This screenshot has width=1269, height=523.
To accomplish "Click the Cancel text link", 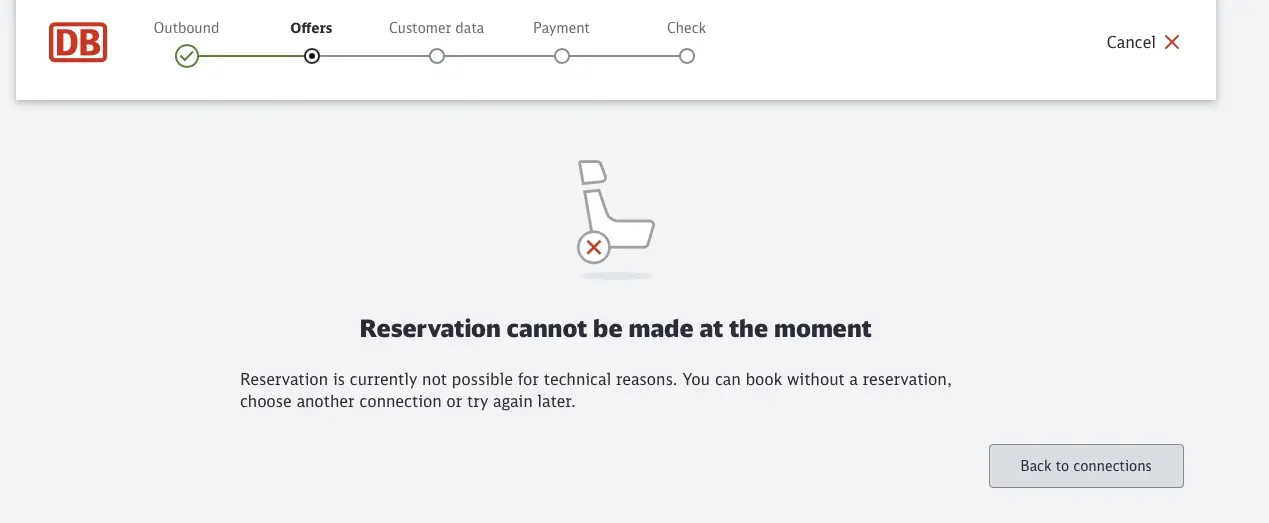I will click(x=1130, y=42).
